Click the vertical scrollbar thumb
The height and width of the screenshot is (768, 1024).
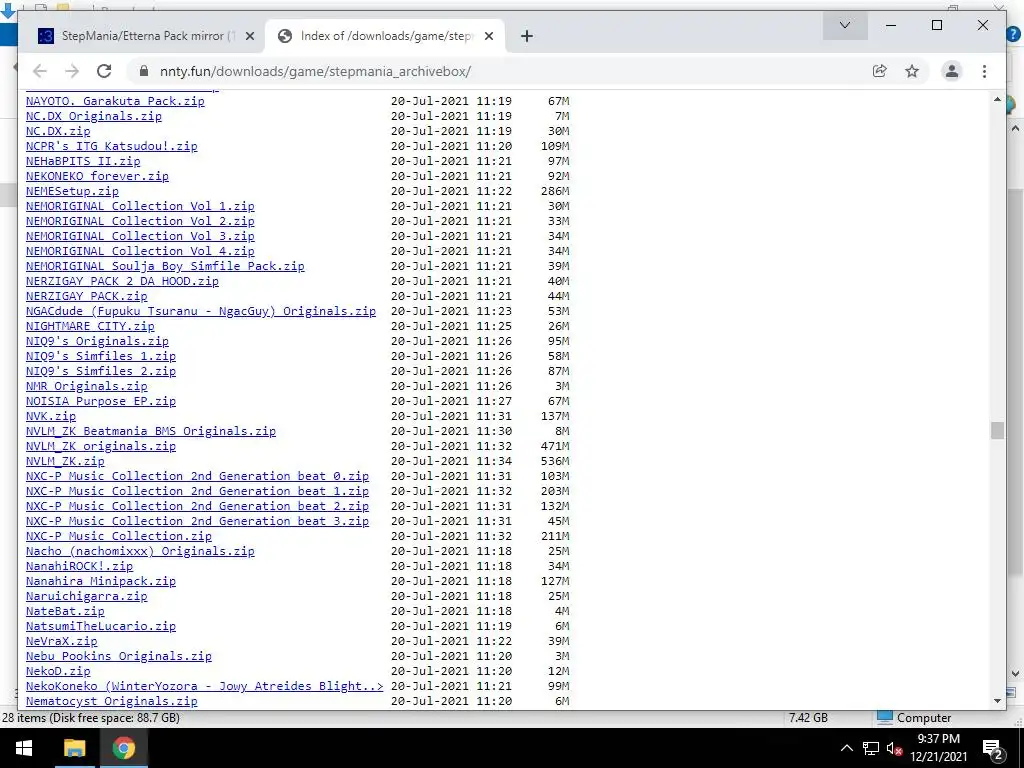click(x=997, y=430)
